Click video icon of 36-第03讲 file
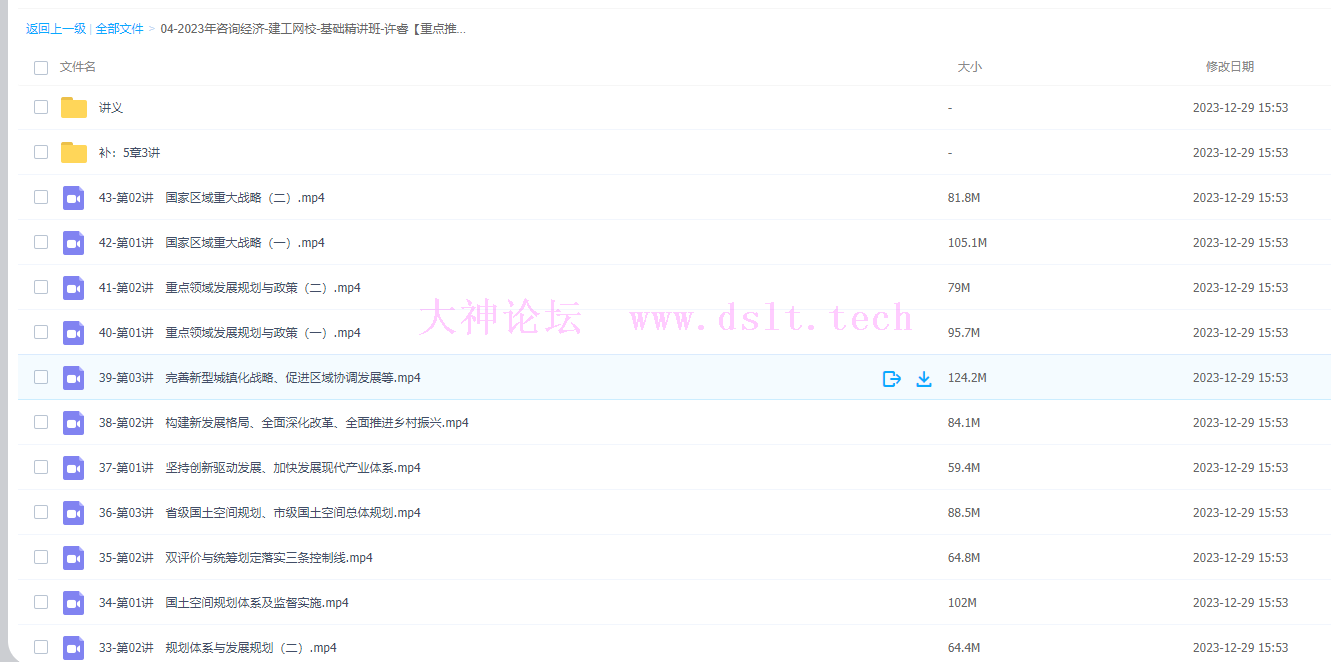Image resolution: width=1331 pixels, height=662 pixels. click(x=74, y=512)
